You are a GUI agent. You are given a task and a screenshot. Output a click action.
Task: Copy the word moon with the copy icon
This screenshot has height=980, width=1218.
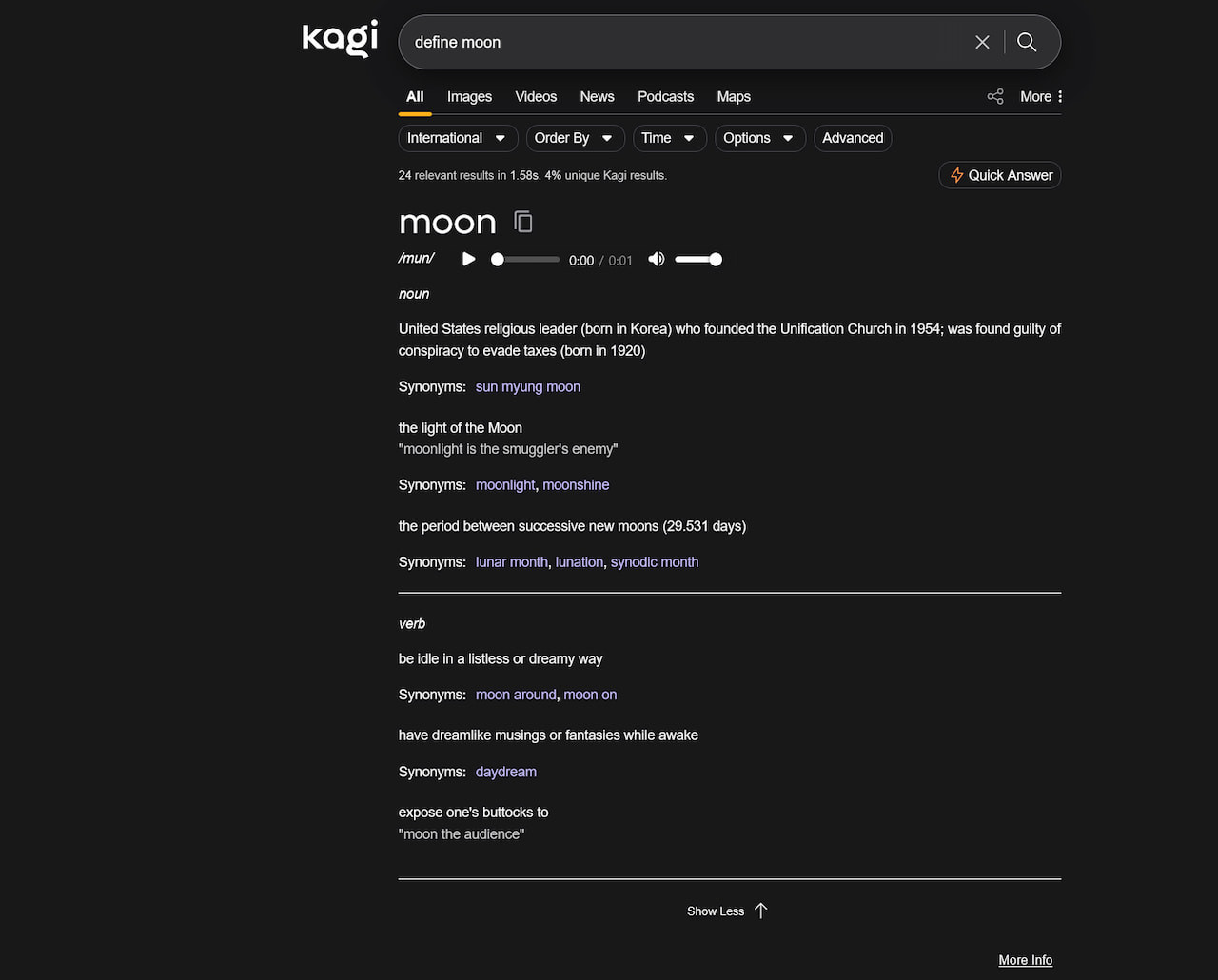523,222
